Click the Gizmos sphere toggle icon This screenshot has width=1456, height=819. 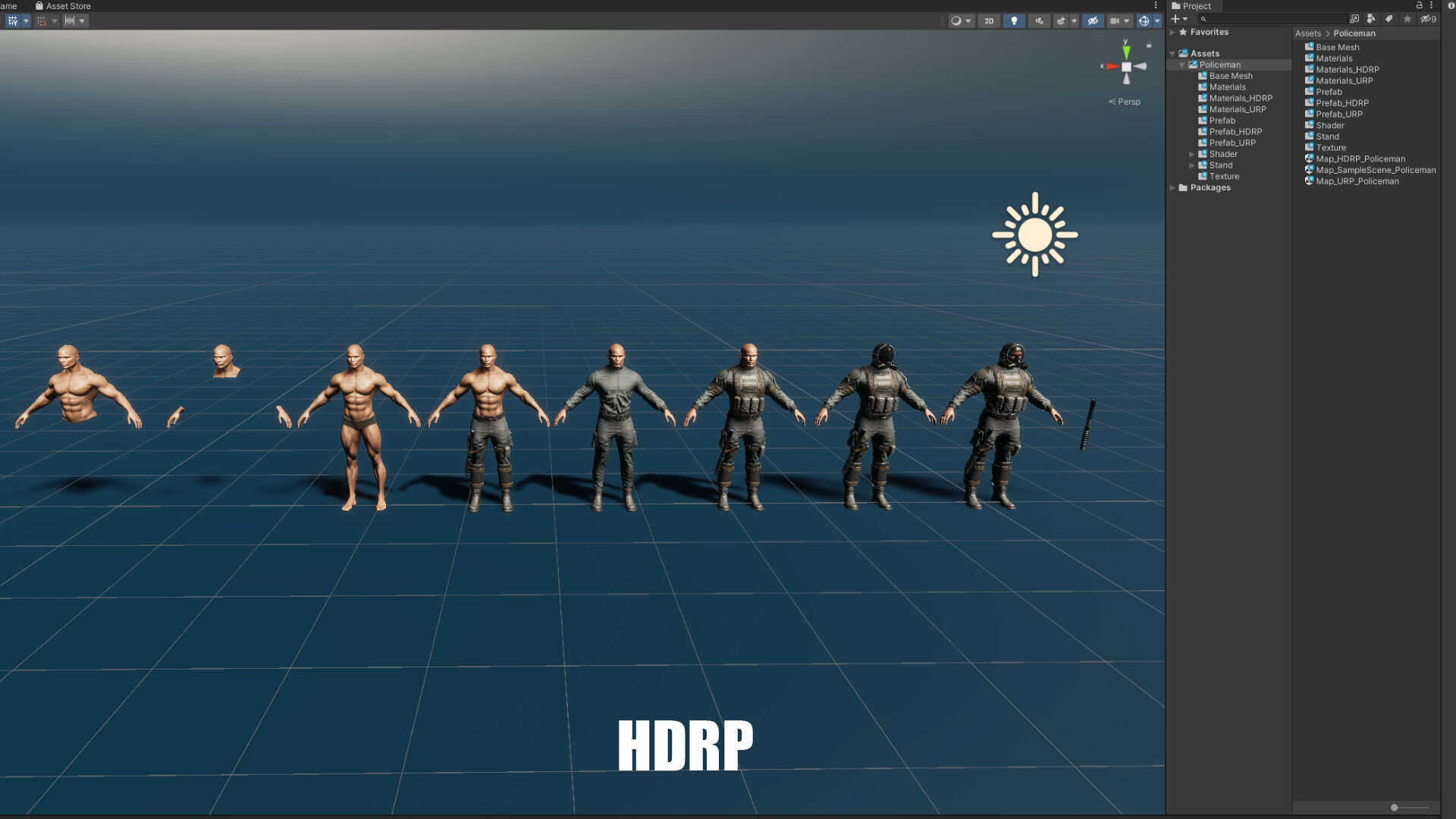coord(1144,21)
